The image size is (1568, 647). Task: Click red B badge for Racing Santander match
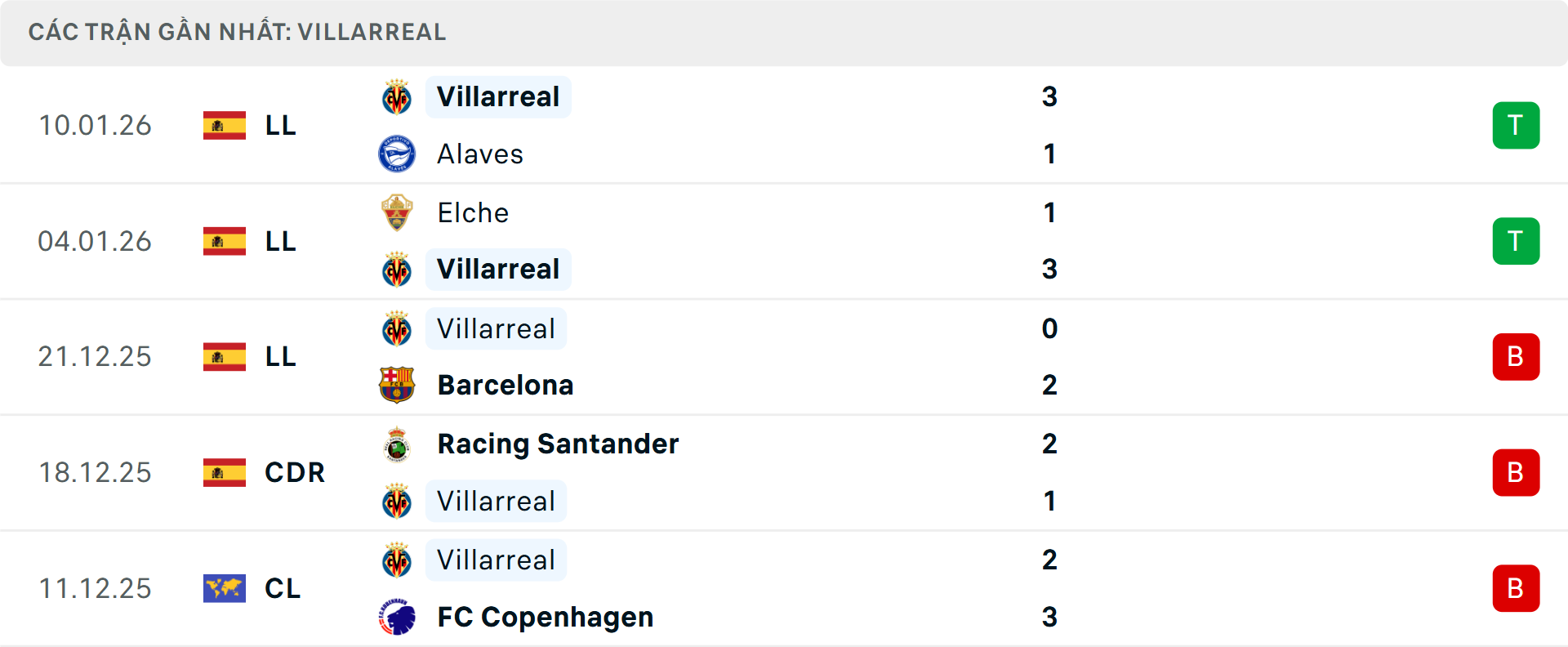[x=1516, y=472]
